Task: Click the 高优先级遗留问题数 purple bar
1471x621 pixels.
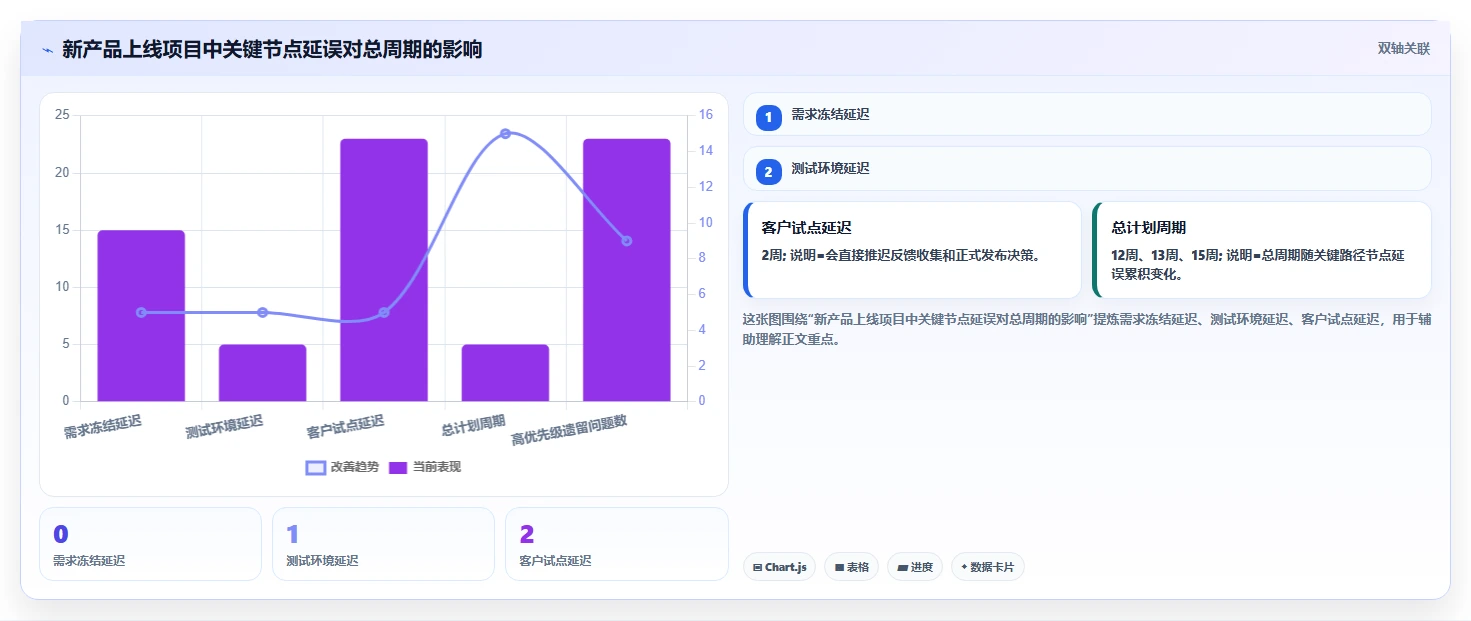Action: (627, 270)
